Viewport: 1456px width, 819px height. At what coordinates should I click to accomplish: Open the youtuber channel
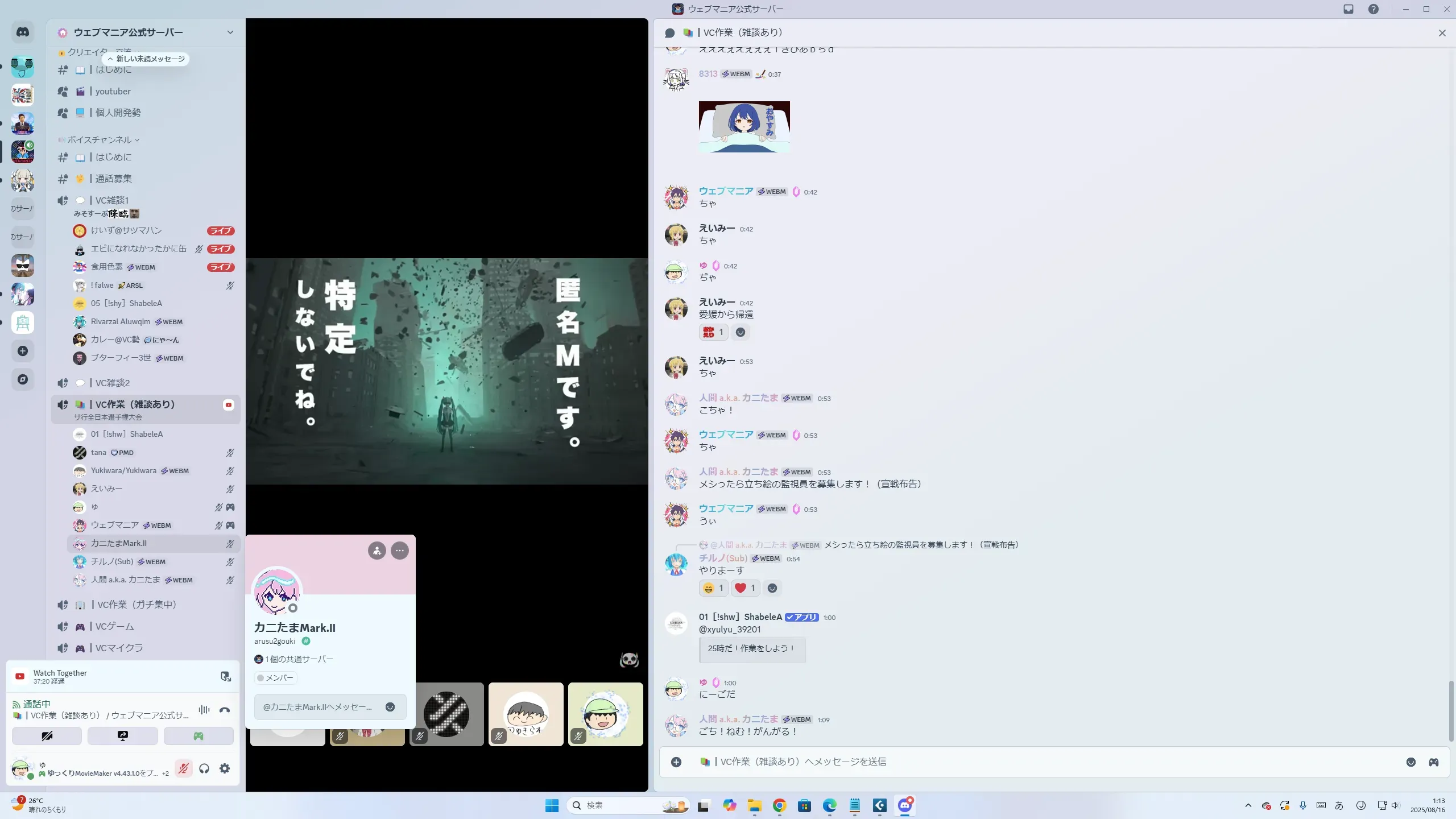click(113, 92)
